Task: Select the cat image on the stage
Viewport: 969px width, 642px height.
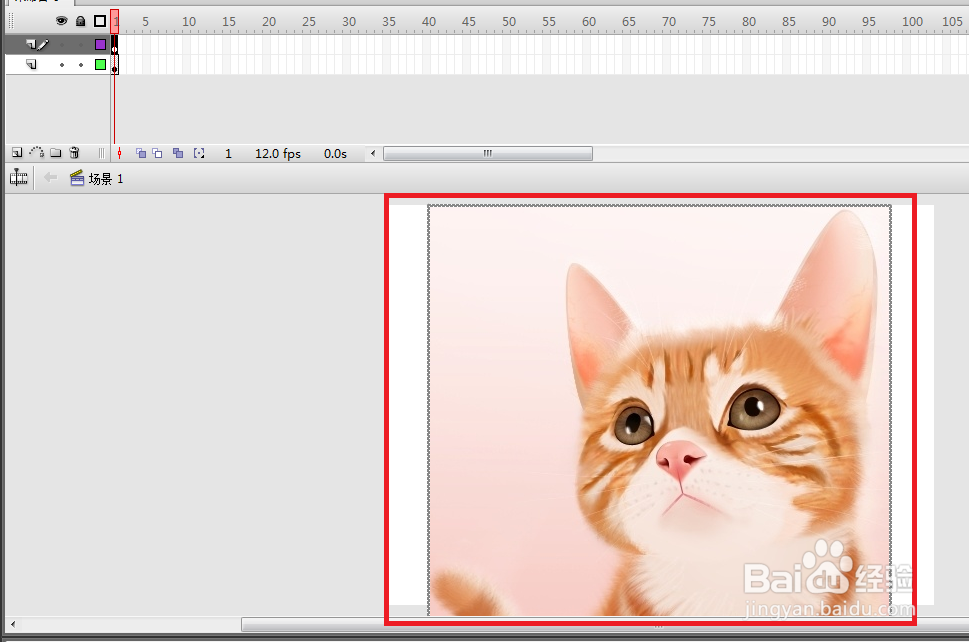Action: pos(659,410)
